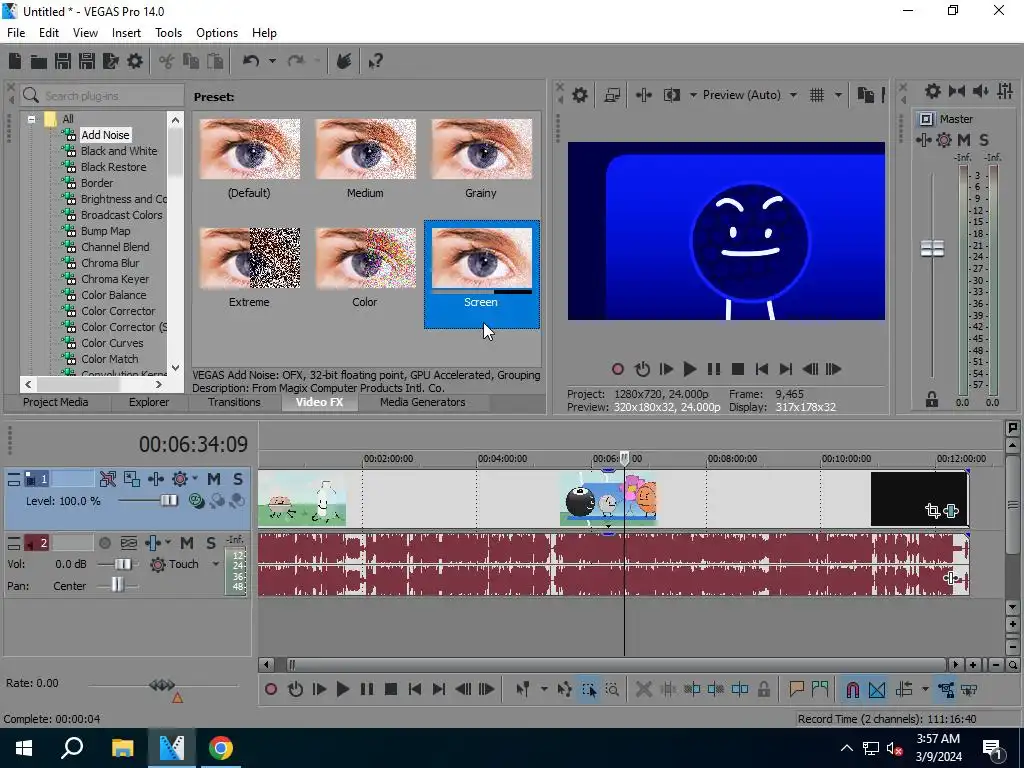Image resolution: width=1024 pixels, height=768 pixels.
Task: Delete selected events with X icon
Action: pyautogui.click(x=643, y=689)
